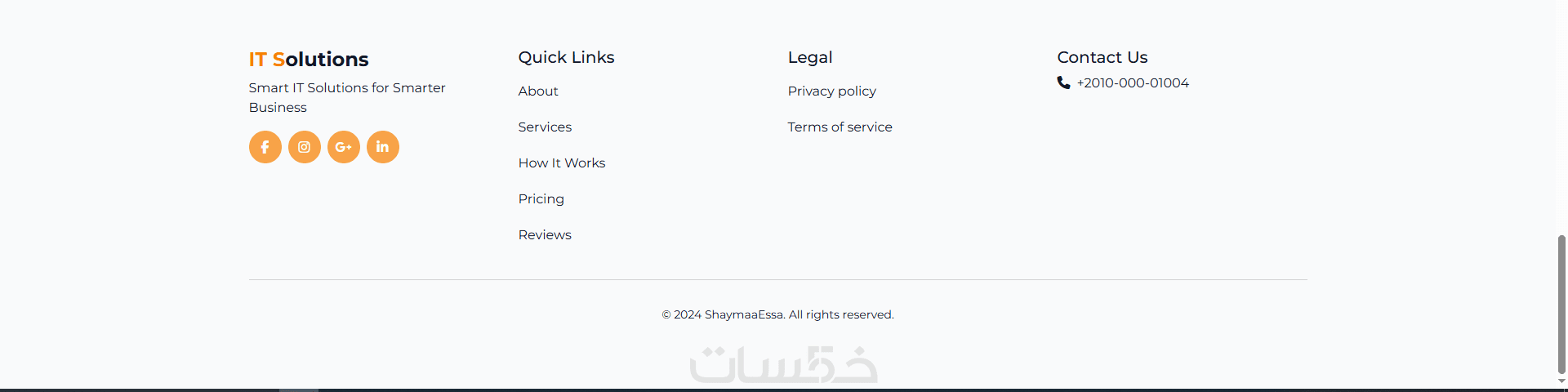The width and height of the screenshot is (1568, 392).
Task: Open the Facebook social icon
Action: tap(265, 147)
